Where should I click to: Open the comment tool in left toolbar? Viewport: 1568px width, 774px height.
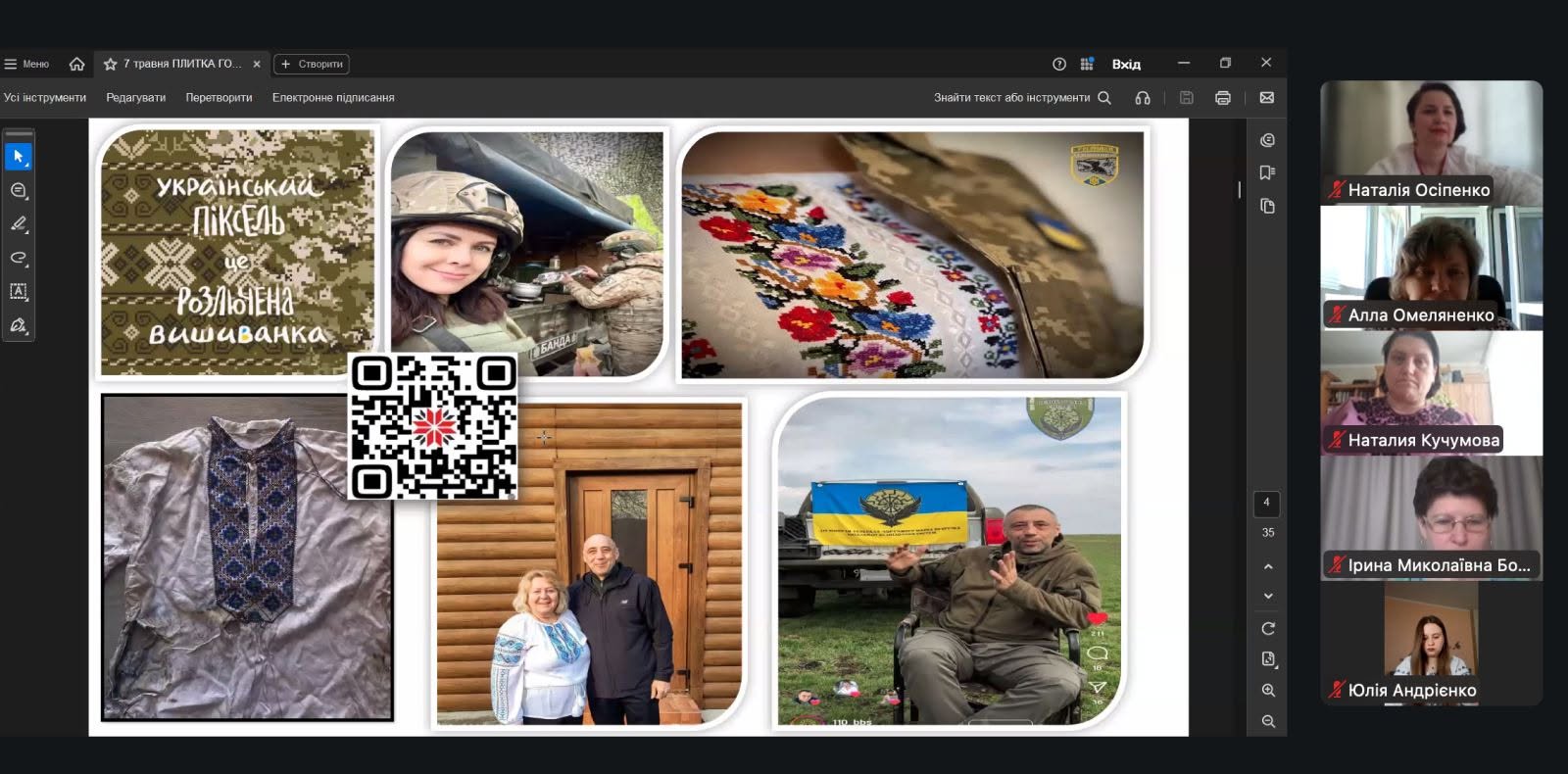19,190
